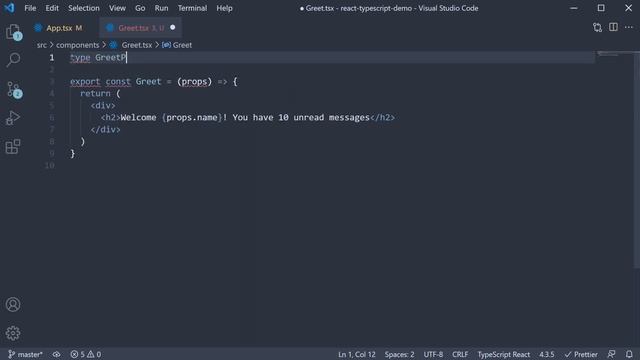Image resolution: width=640 pixels, height=360 pixels.
Task: Open the Extensions view
Action: (x=13, y=147)
